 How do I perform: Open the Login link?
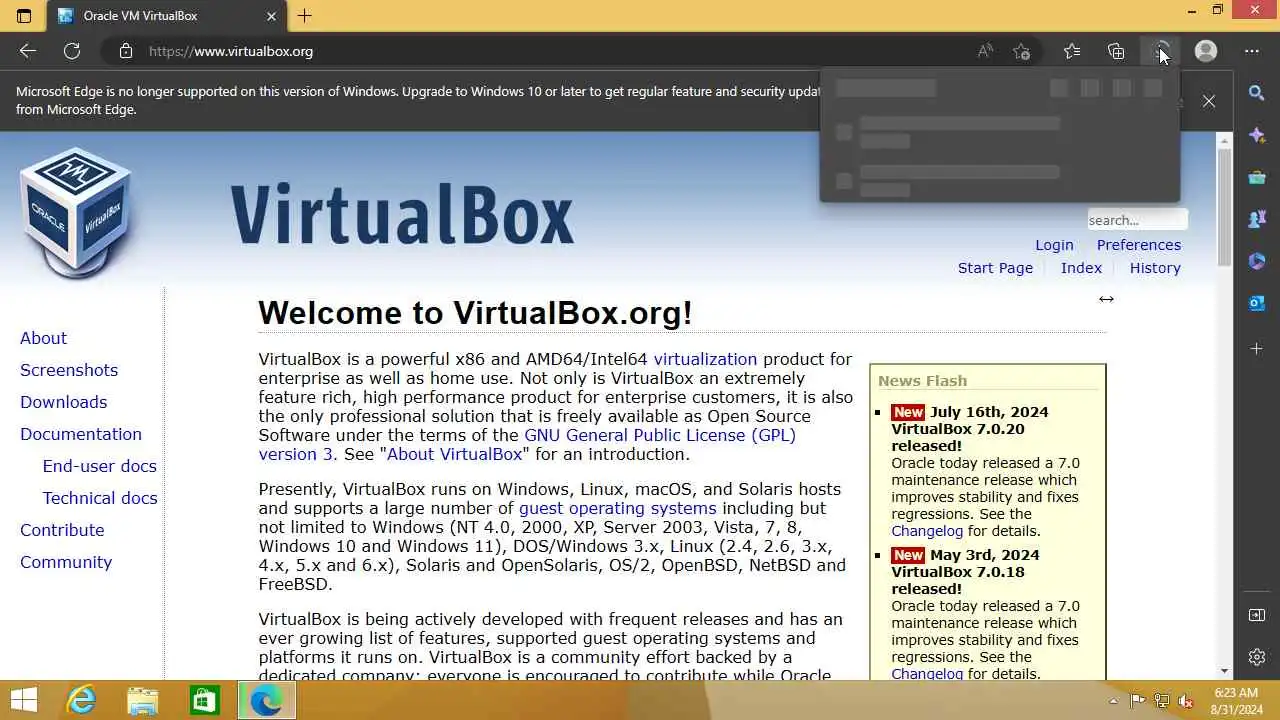click(x=1054, y=245)
